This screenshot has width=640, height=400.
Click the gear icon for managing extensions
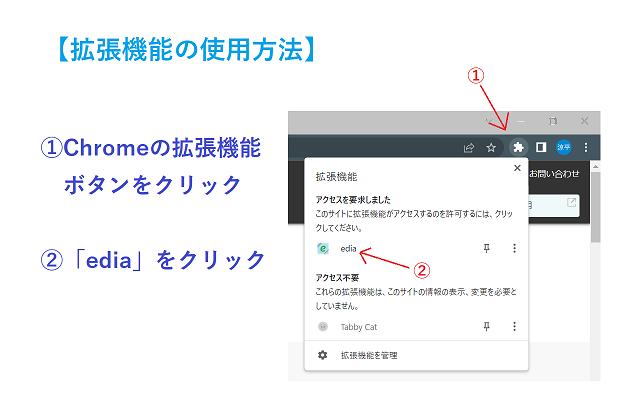point(322,355)
